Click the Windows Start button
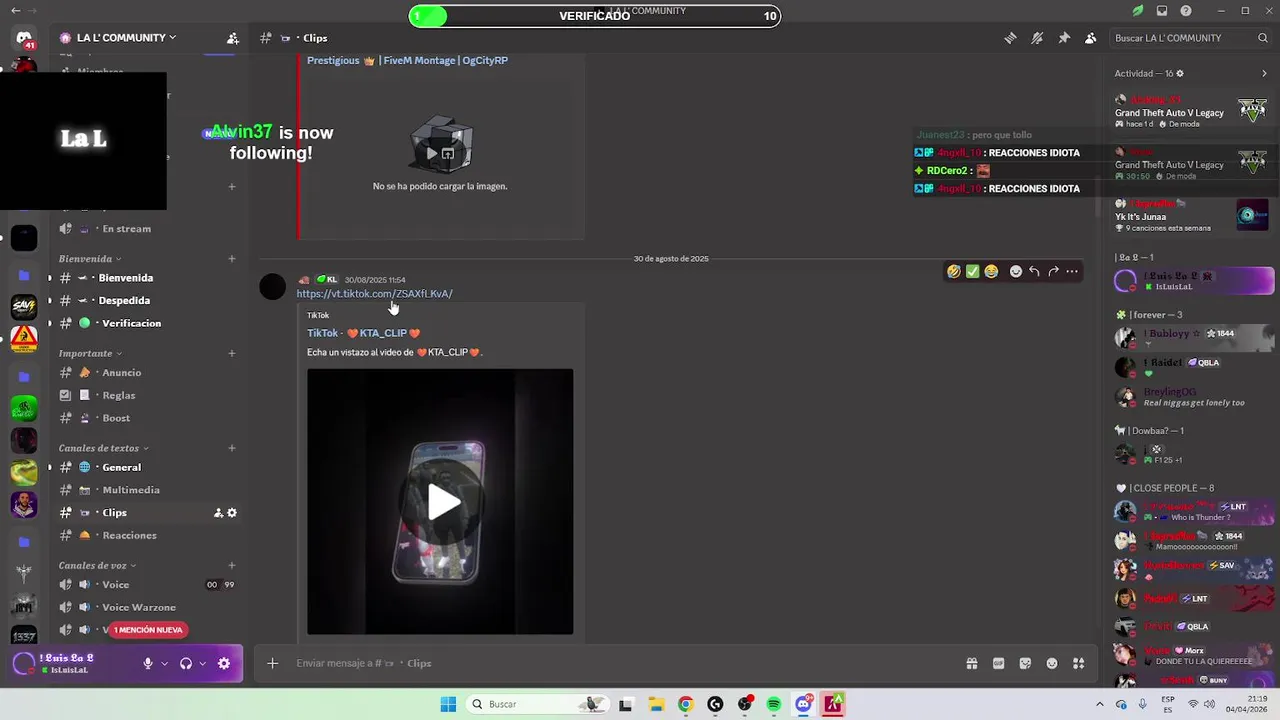Screen dimensions: 1280x720 (448, 704)
